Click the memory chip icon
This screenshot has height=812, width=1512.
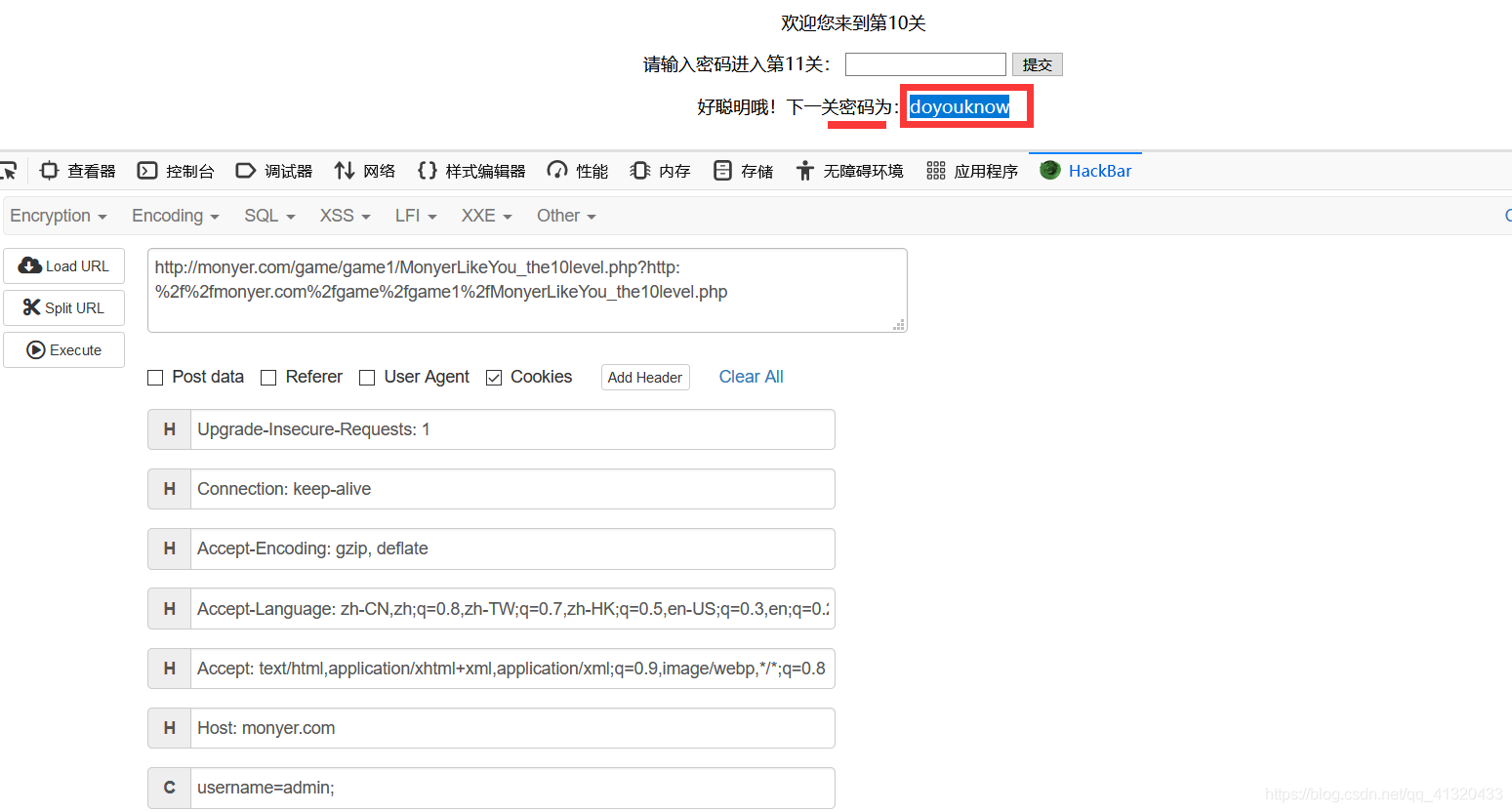tap(640, 171)
